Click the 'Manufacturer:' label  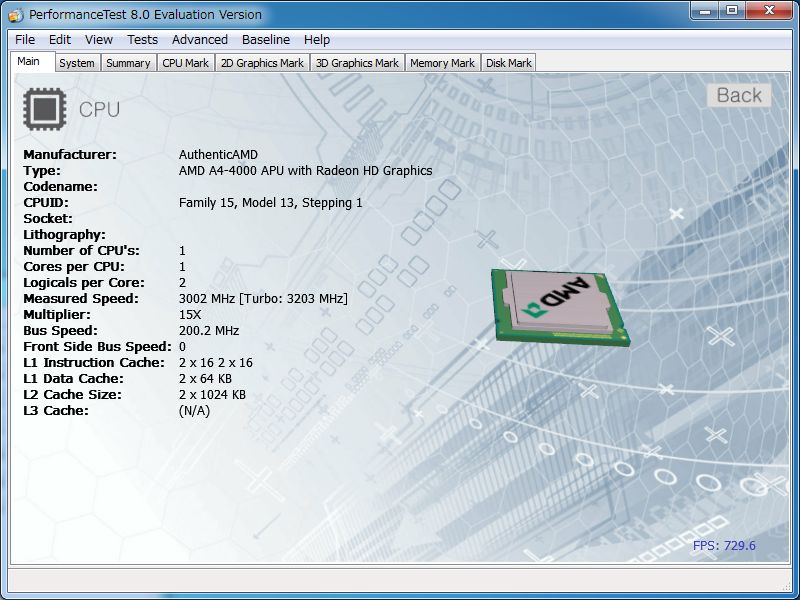(x=70, y=155)
